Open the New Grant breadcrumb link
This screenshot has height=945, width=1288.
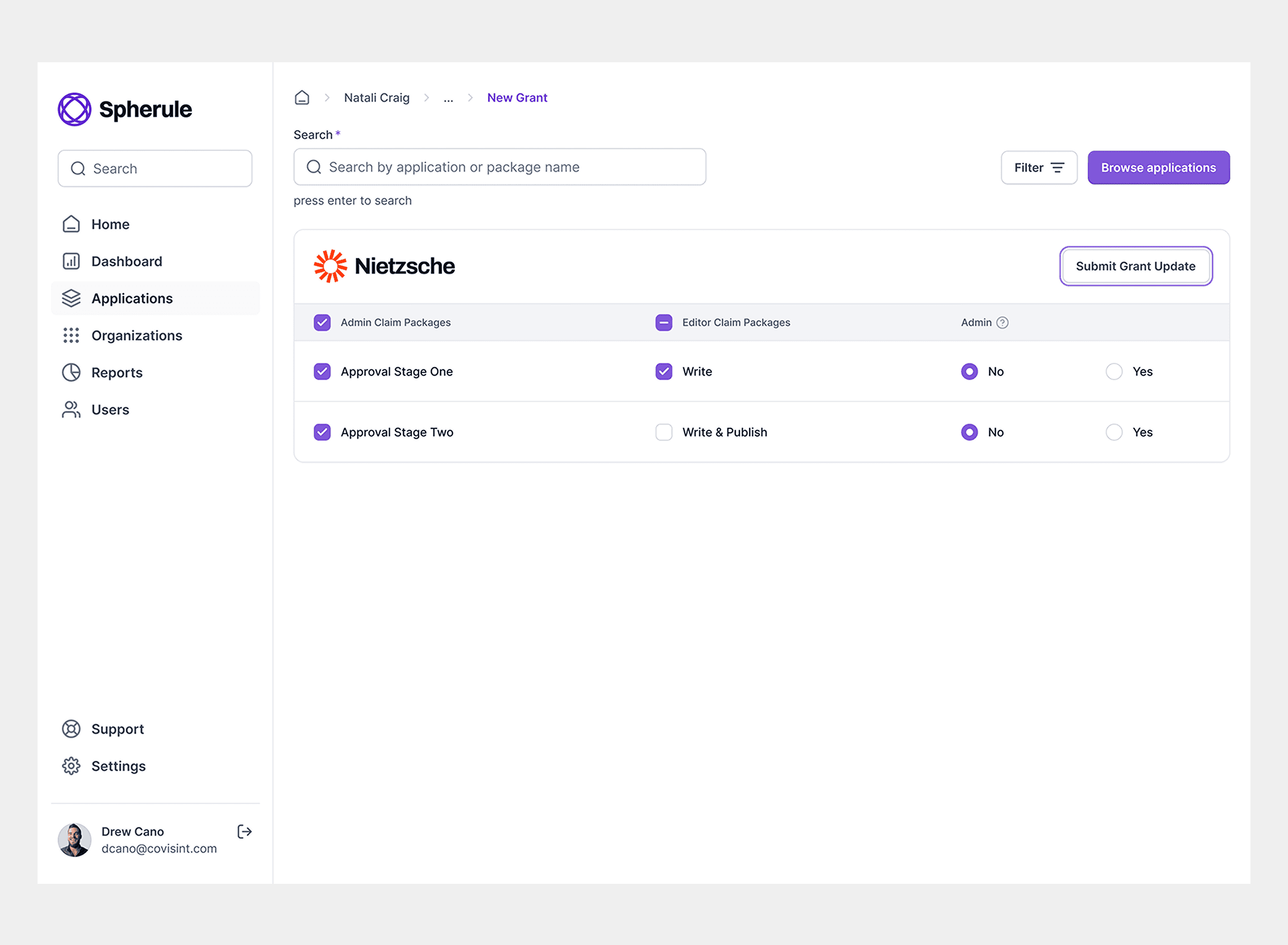517,97
